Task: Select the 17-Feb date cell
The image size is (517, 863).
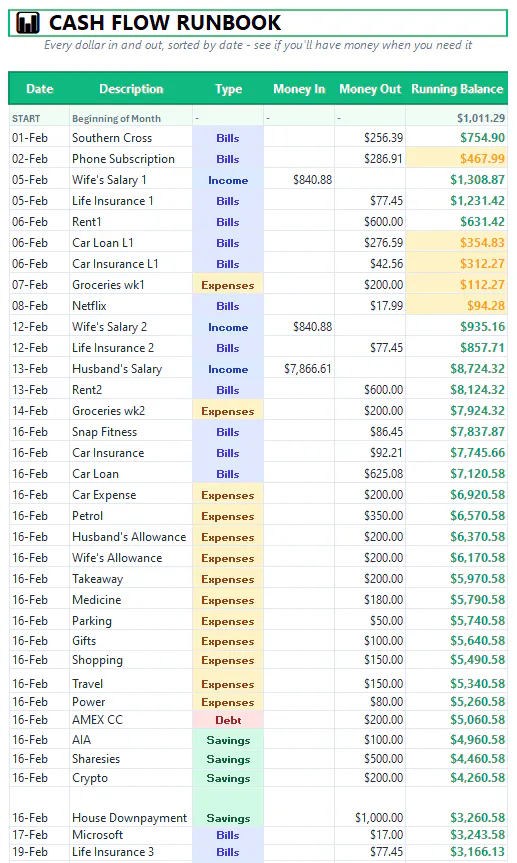Action: pos(39,835)
